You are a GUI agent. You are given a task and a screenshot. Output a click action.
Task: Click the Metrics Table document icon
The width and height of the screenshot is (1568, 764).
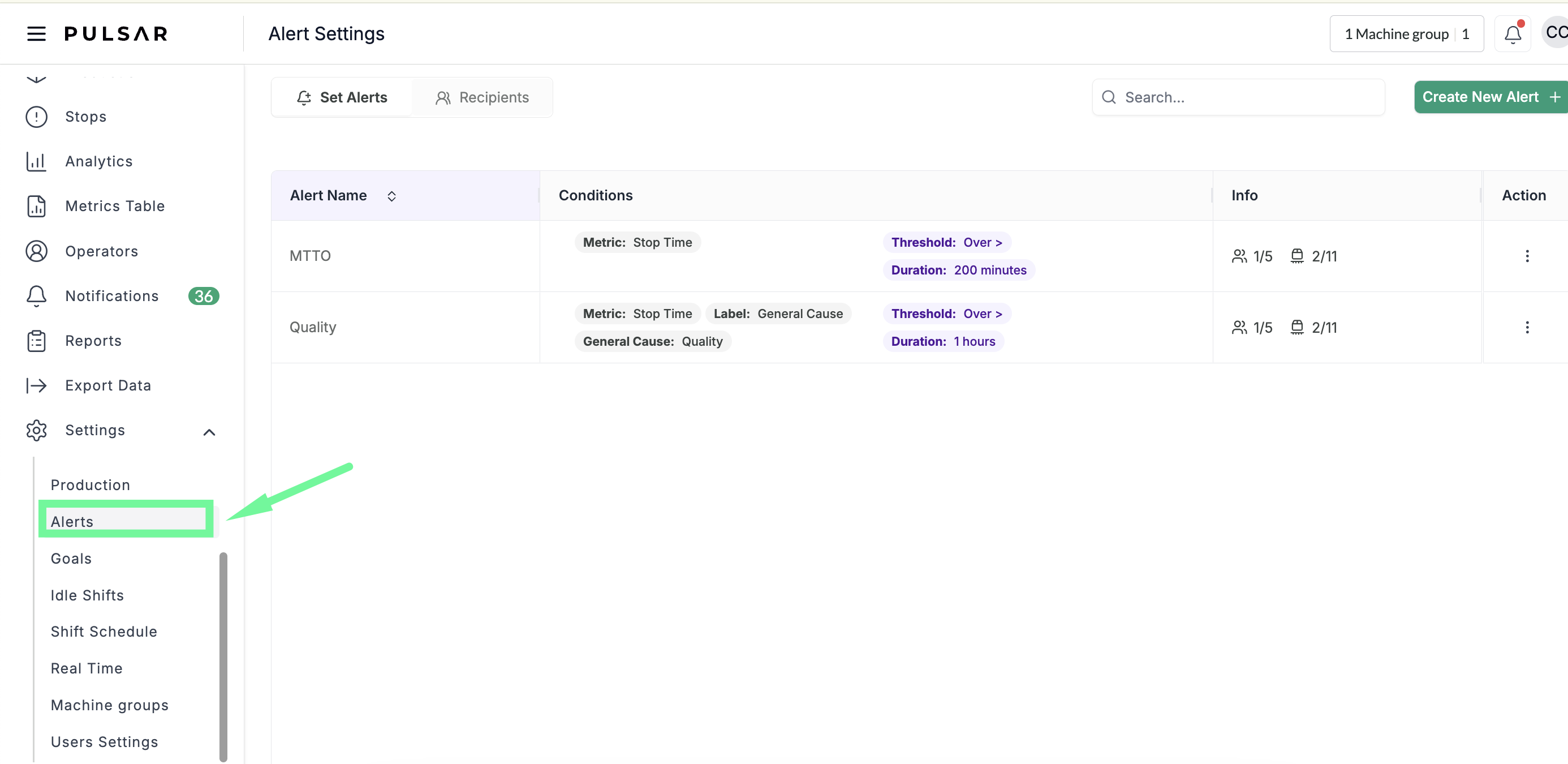click(37, 206)
